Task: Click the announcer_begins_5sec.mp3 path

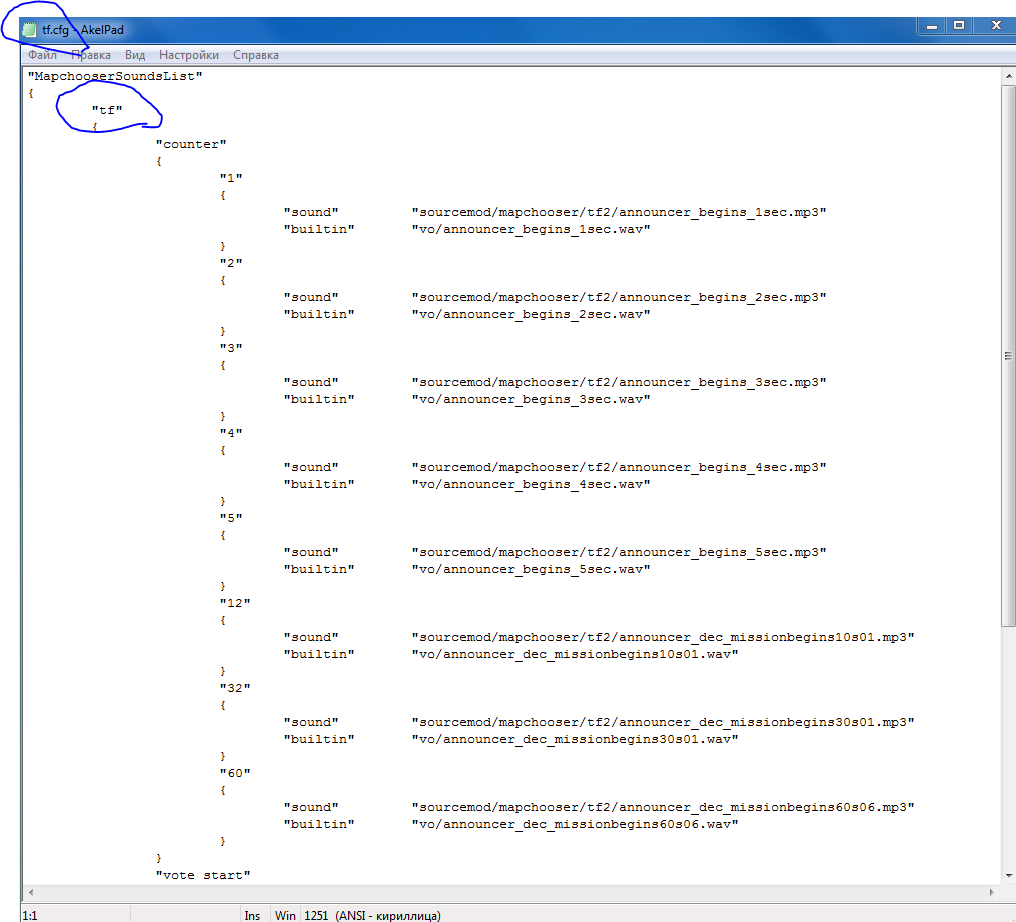Action: click(x=619, y=552)
